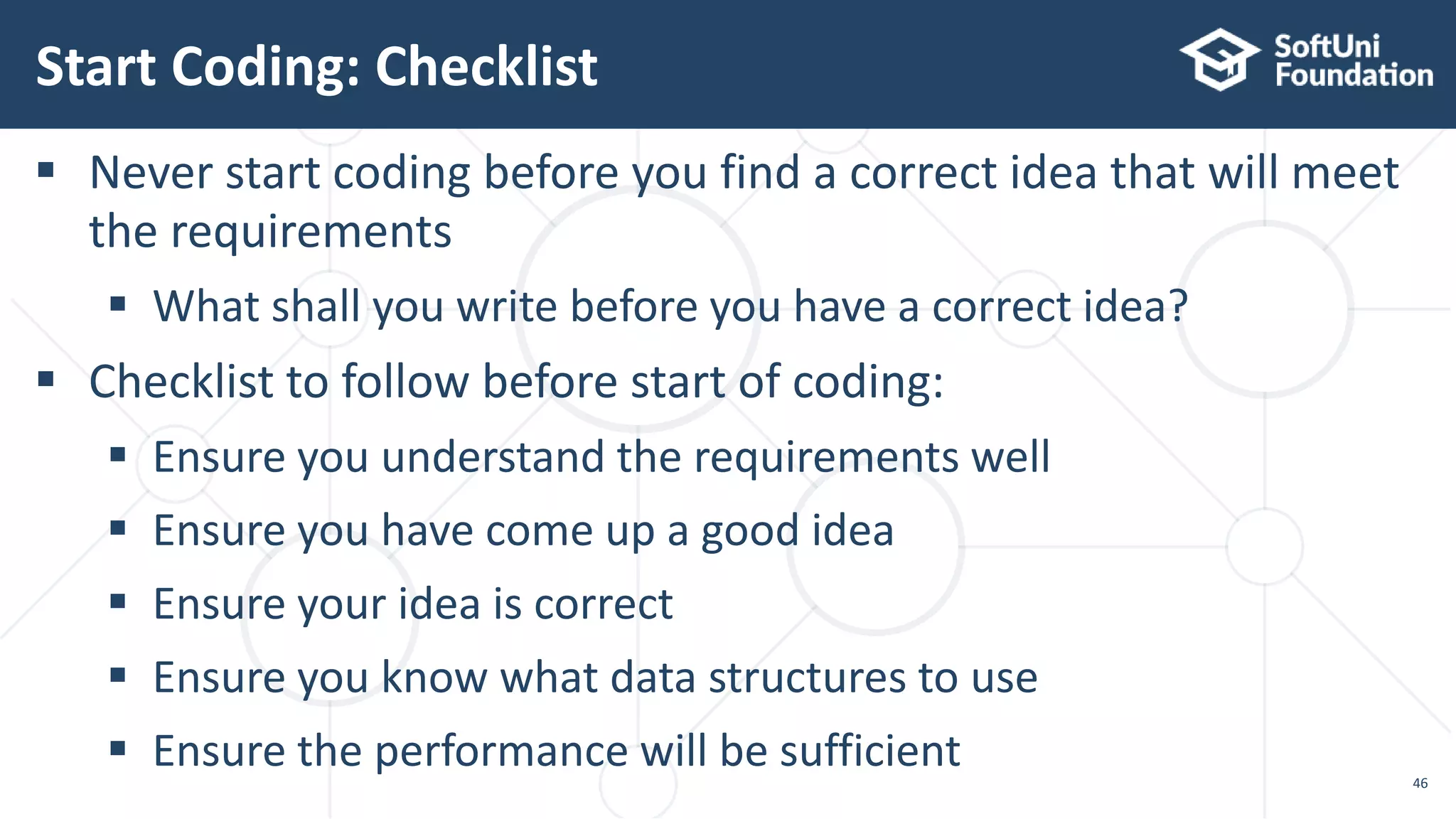Click the "SoftUni Foundation" logo text
Viewport: 1456px width, 819px height.
[x=1353, y=61]
